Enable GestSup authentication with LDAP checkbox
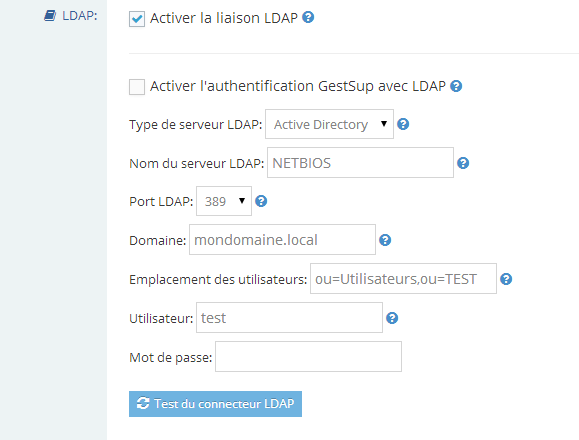This screenshot has height=440, width=579. 137,87
